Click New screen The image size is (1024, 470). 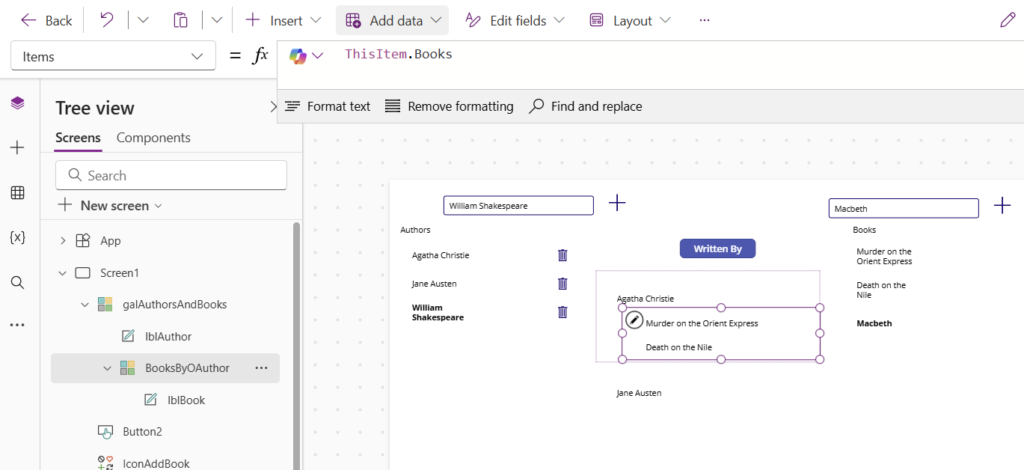point(111,206)
